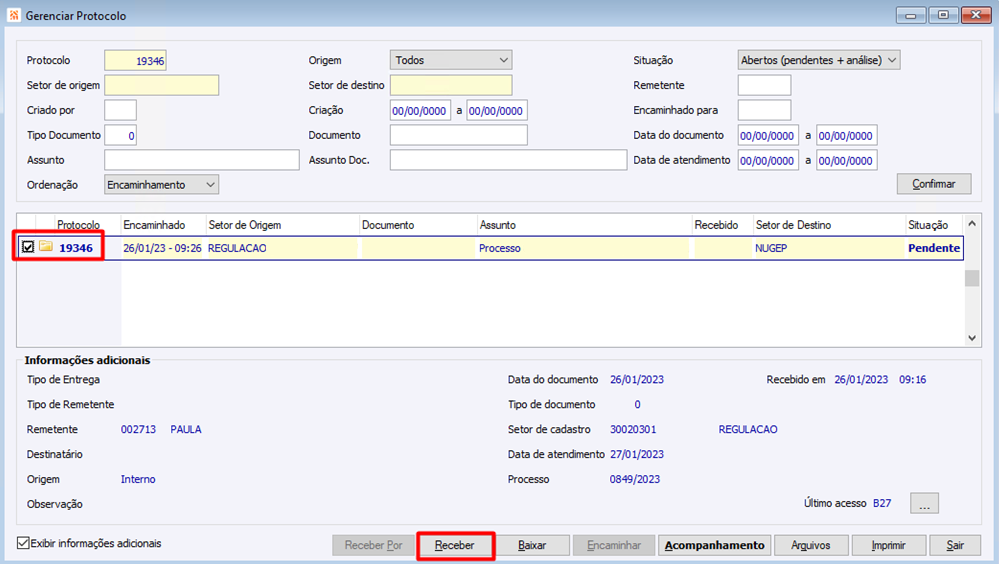999x564 pixels.
Task: Click Setor de cadastro code 30020301
Action: click(633, 430)
